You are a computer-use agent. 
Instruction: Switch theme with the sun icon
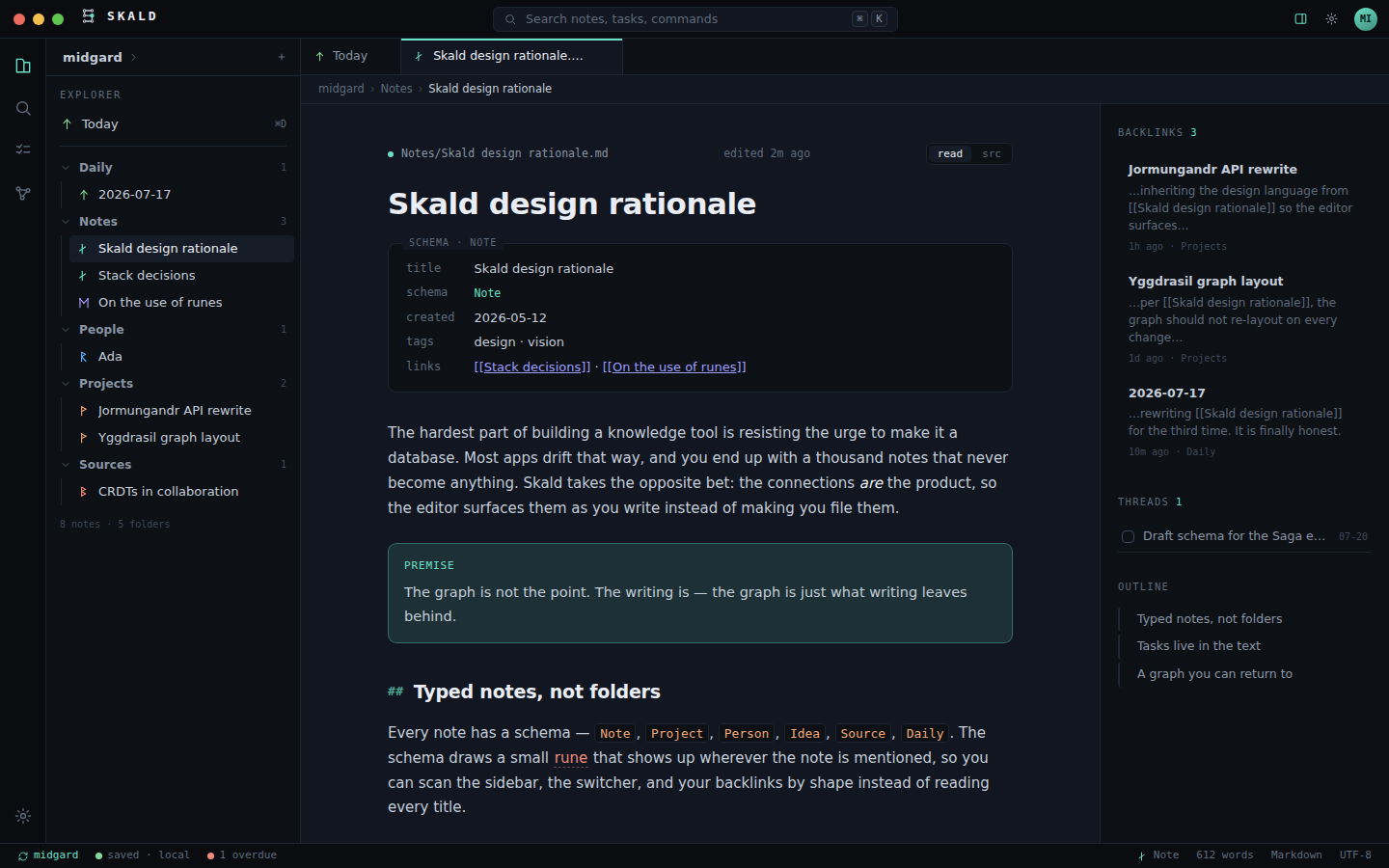coord(1331,18)
